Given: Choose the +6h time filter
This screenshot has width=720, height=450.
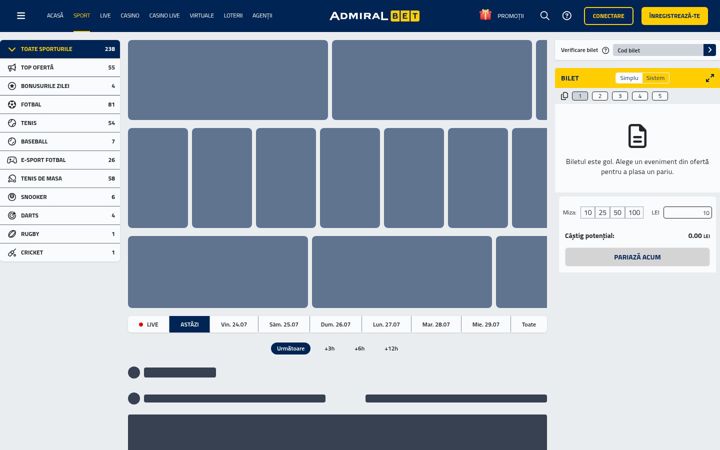Looking at the screenshot, I should [x=360, y=349].
